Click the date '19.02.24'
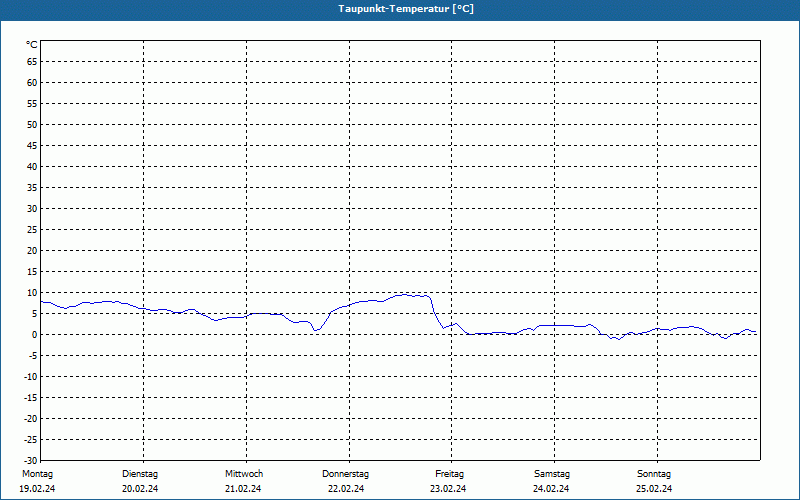The height and width of the screenshot is (500, 800). 37,489
